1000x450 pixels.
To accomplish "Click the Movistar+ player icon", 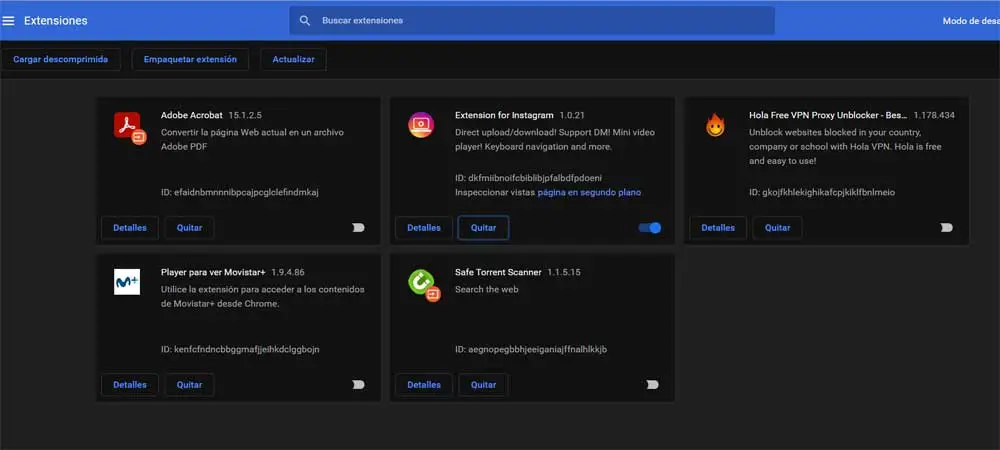I will click(127, 282).
